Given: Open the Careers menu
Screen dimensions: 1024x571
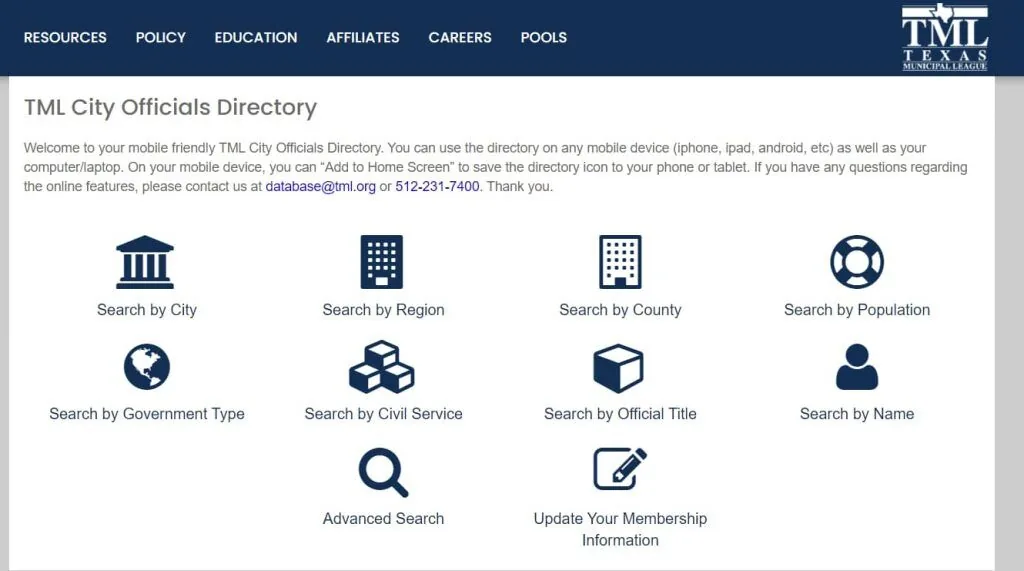Looking at the screenshot, I should pos(460,38).
